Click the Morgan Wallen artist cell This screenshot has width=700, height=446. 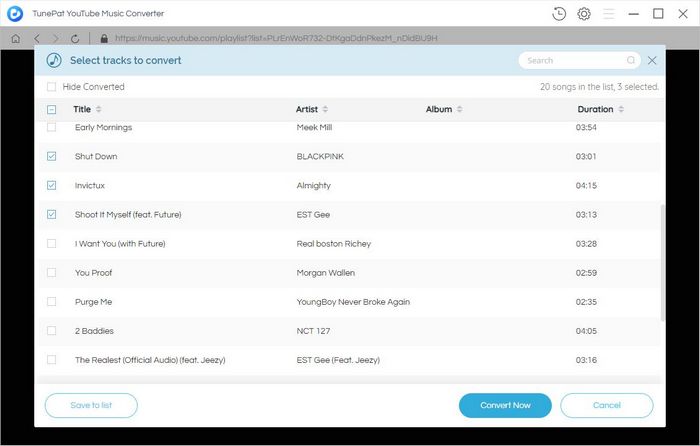[x=325, y=273]
